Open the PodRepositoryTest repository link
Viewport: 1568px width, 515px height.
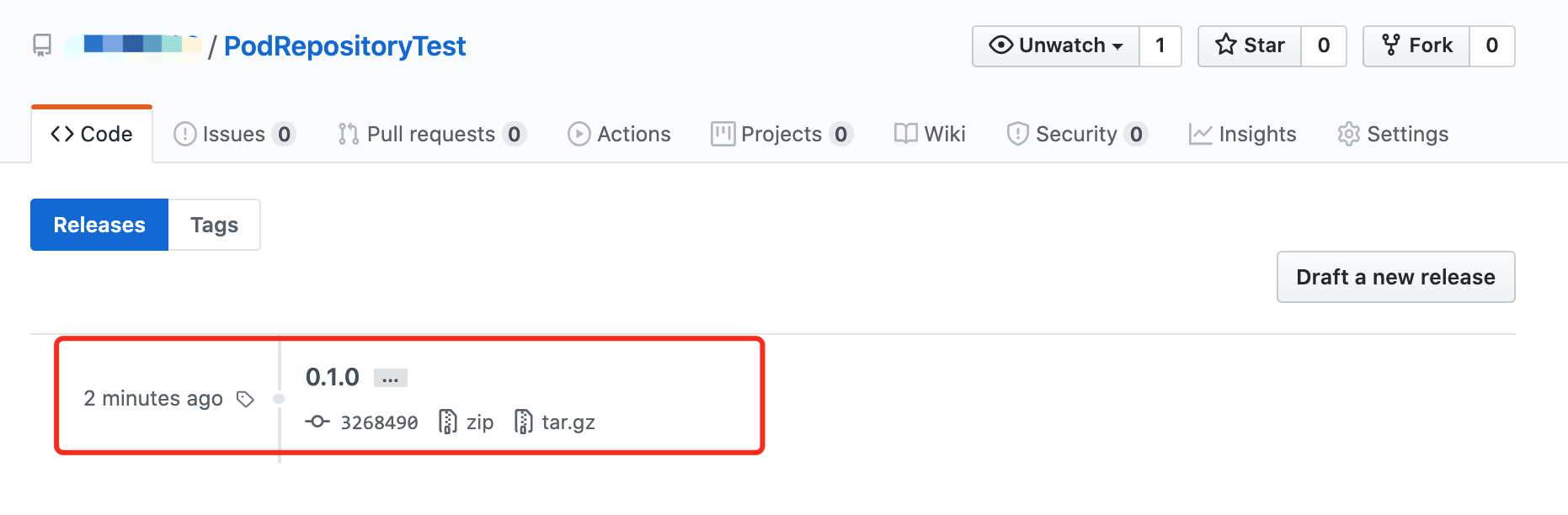(344, 46)
